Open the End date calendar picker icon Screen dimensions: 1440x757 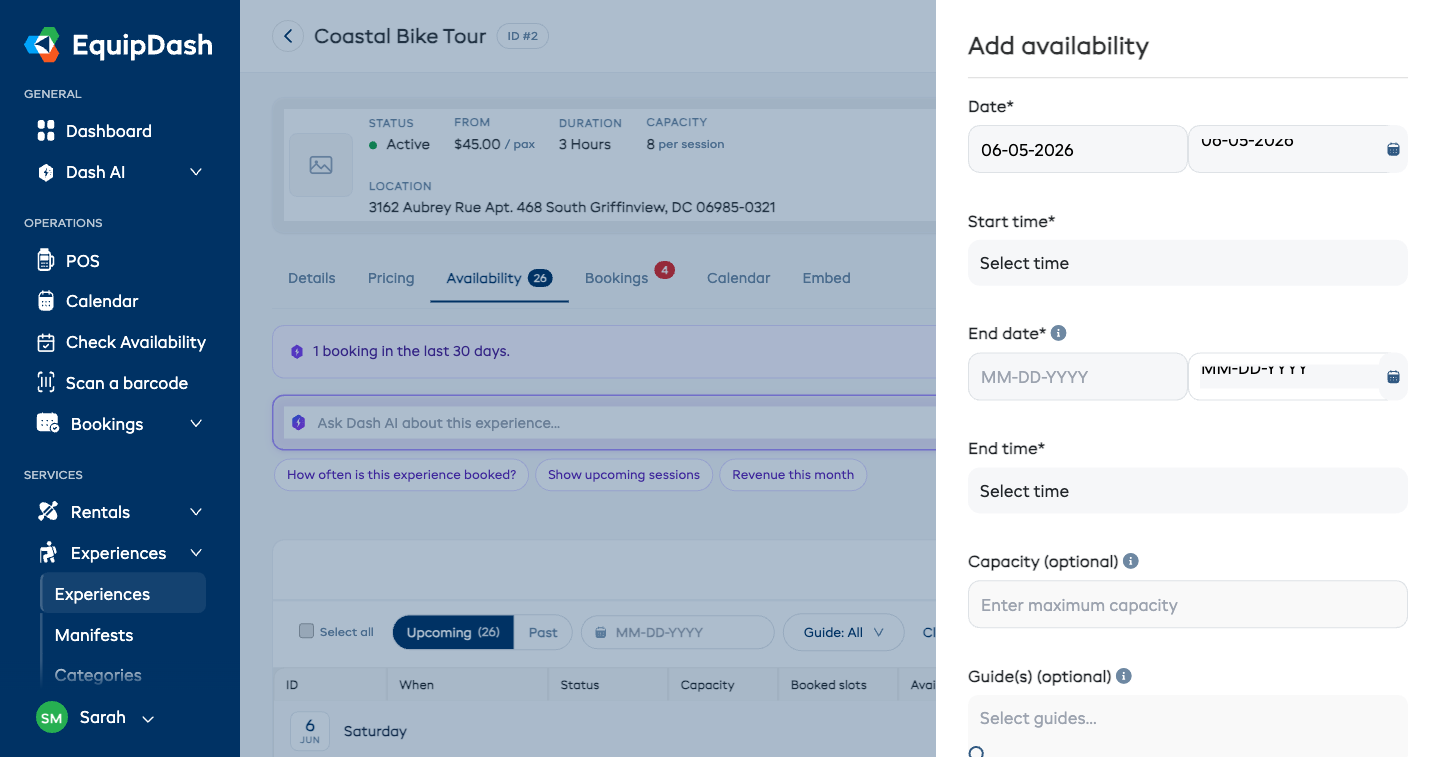pyautogui.click(x=1393, y=377)
